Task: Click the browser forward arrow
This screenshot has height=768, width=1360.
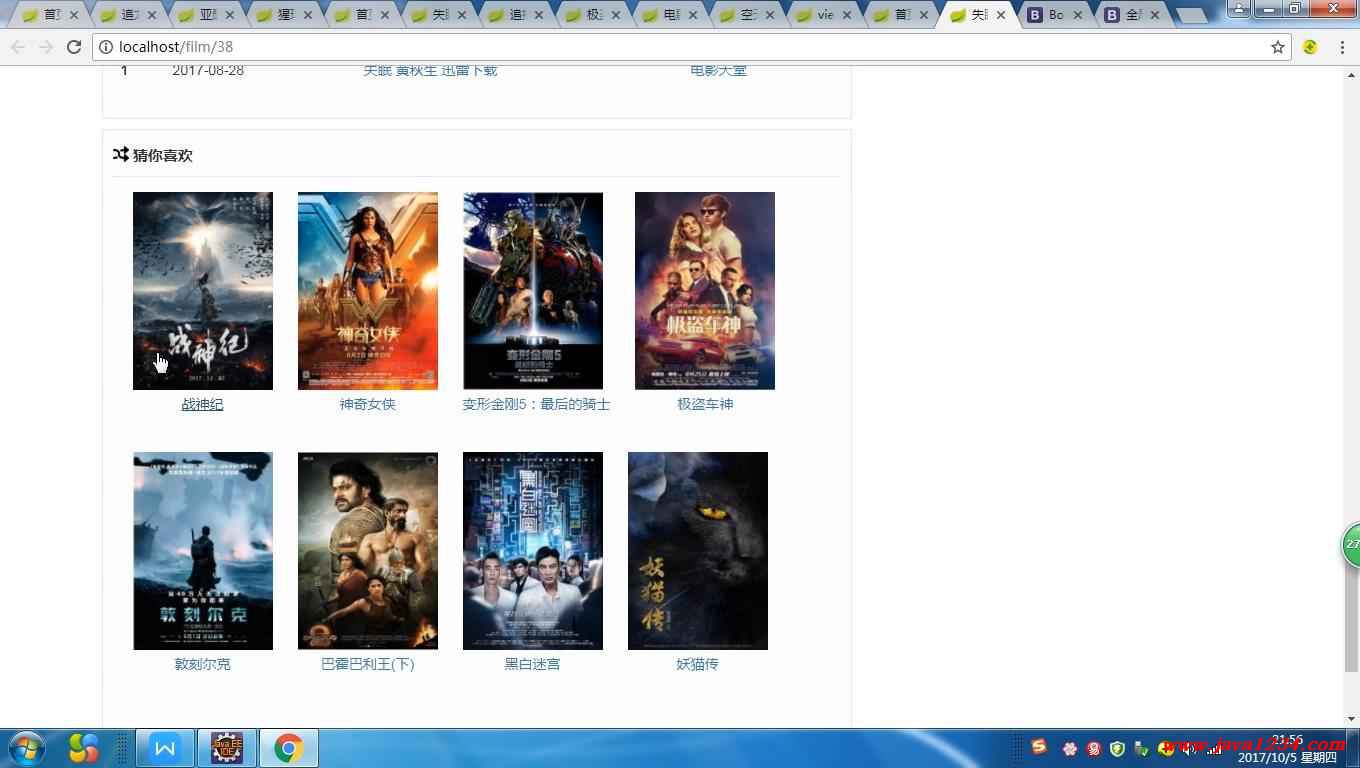Action: 46,47
